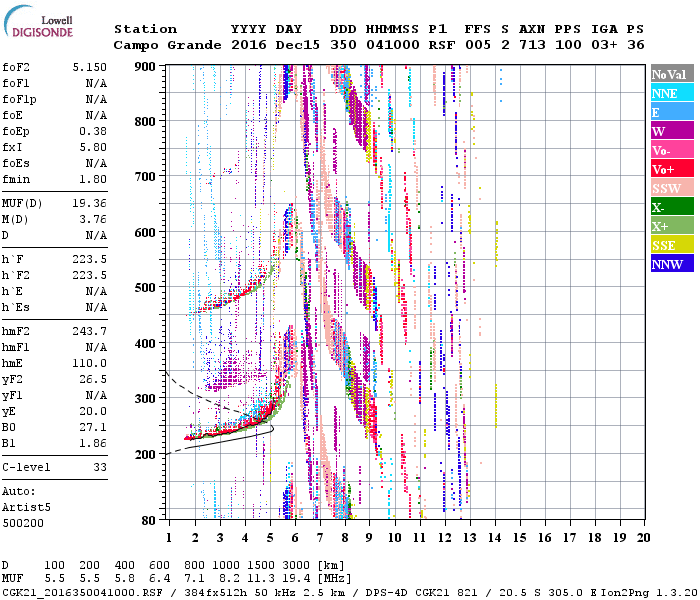This screenshot has height=600, width=700.
Task: Click the Campo Grande station name
Action: point(167,45)
